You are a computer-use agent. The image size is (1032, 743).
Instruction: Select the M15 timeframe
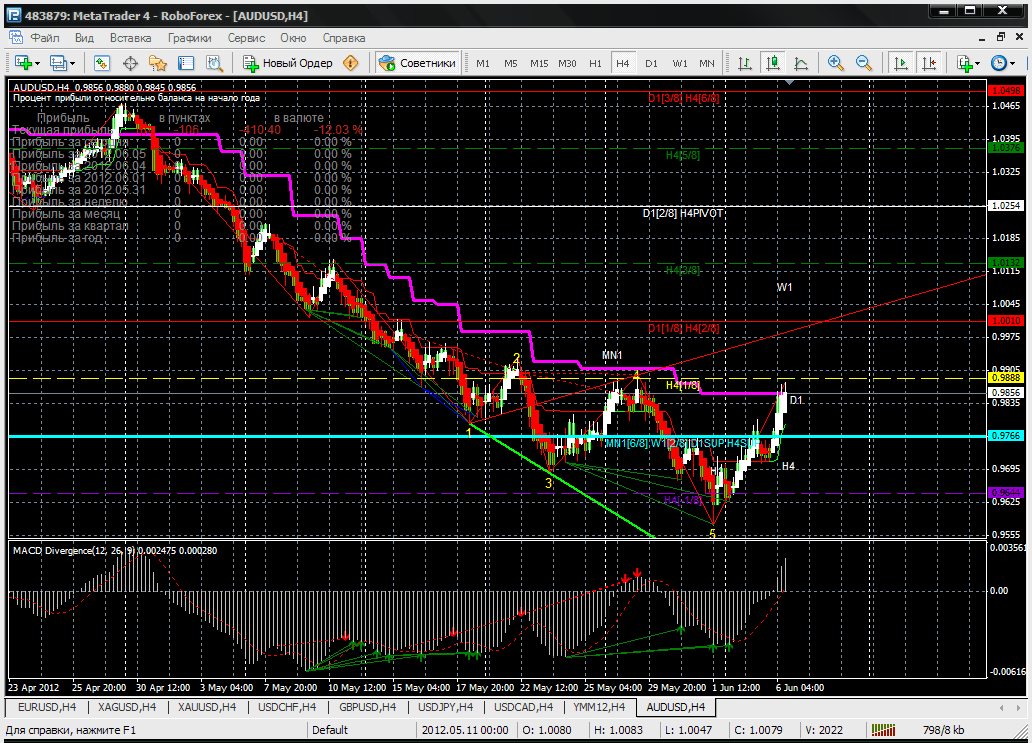click(539, 63)
